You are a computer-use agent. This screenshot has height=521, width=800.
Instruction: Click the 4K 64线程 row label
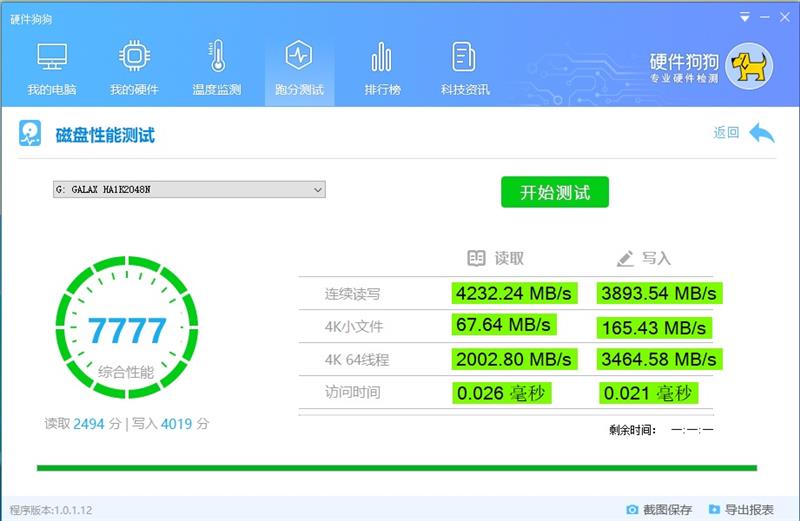pyautogui.click(x=357, y=360)
